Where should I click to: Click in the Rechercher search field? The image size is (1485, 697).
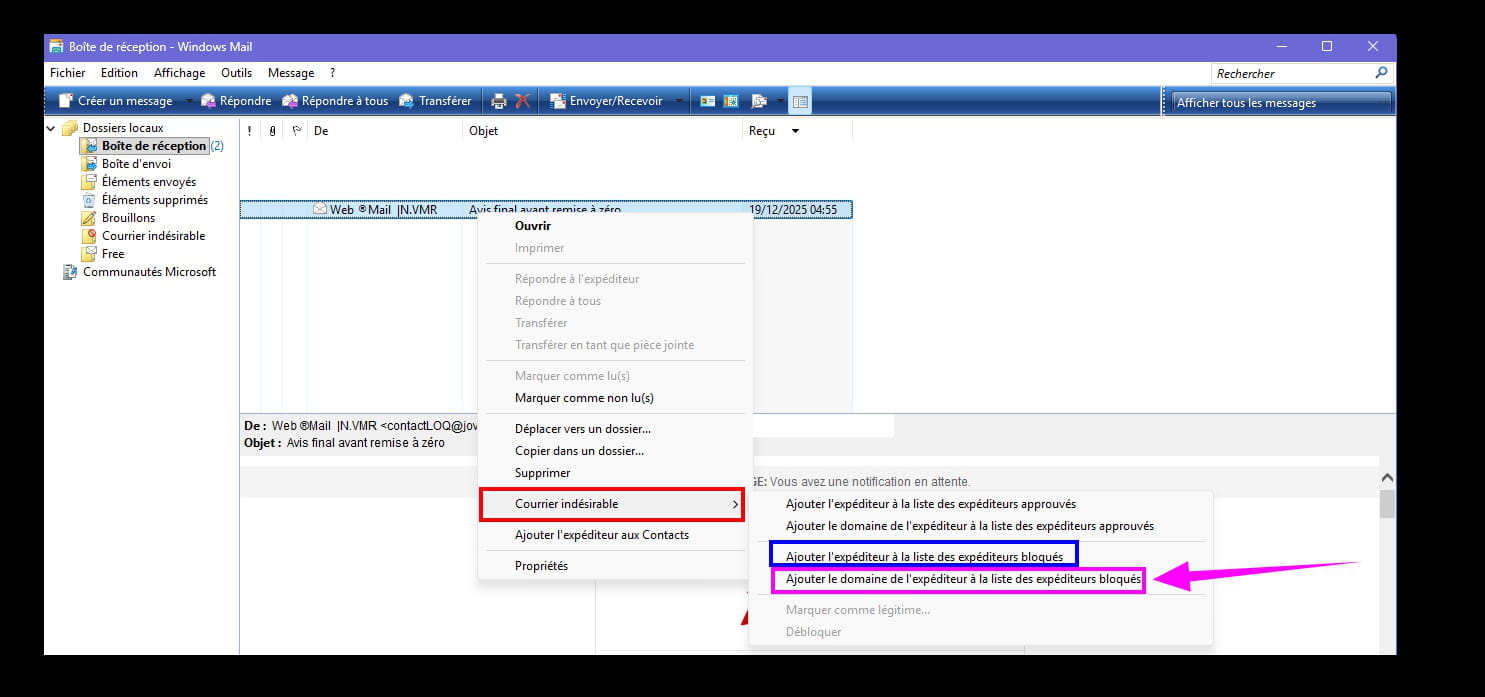click(x=1290, y=73)
